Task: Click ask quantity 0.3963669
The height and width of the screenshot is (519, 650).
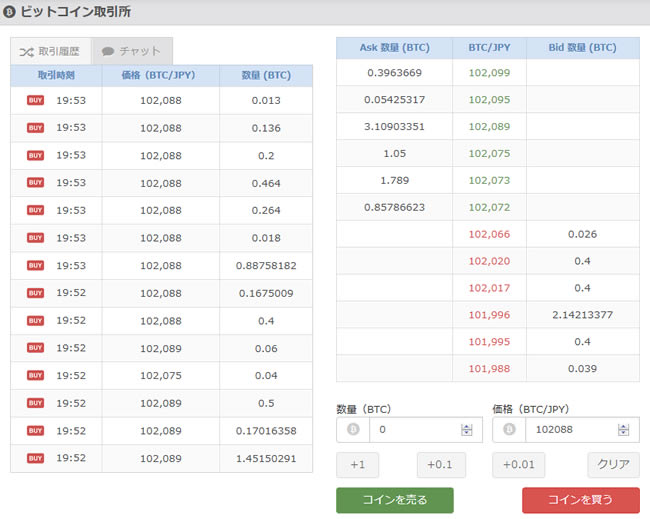Action: 394,73
